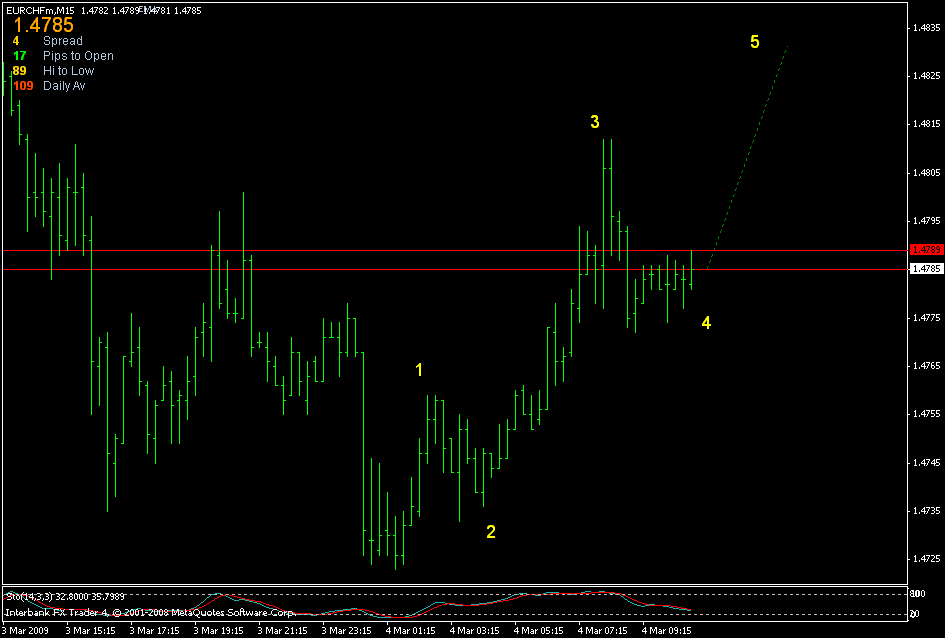This screenshot has height=638, width=945.
Task: Click wave marker 3 at the peak
Action: pyautogui.click(x=596, y=122)
